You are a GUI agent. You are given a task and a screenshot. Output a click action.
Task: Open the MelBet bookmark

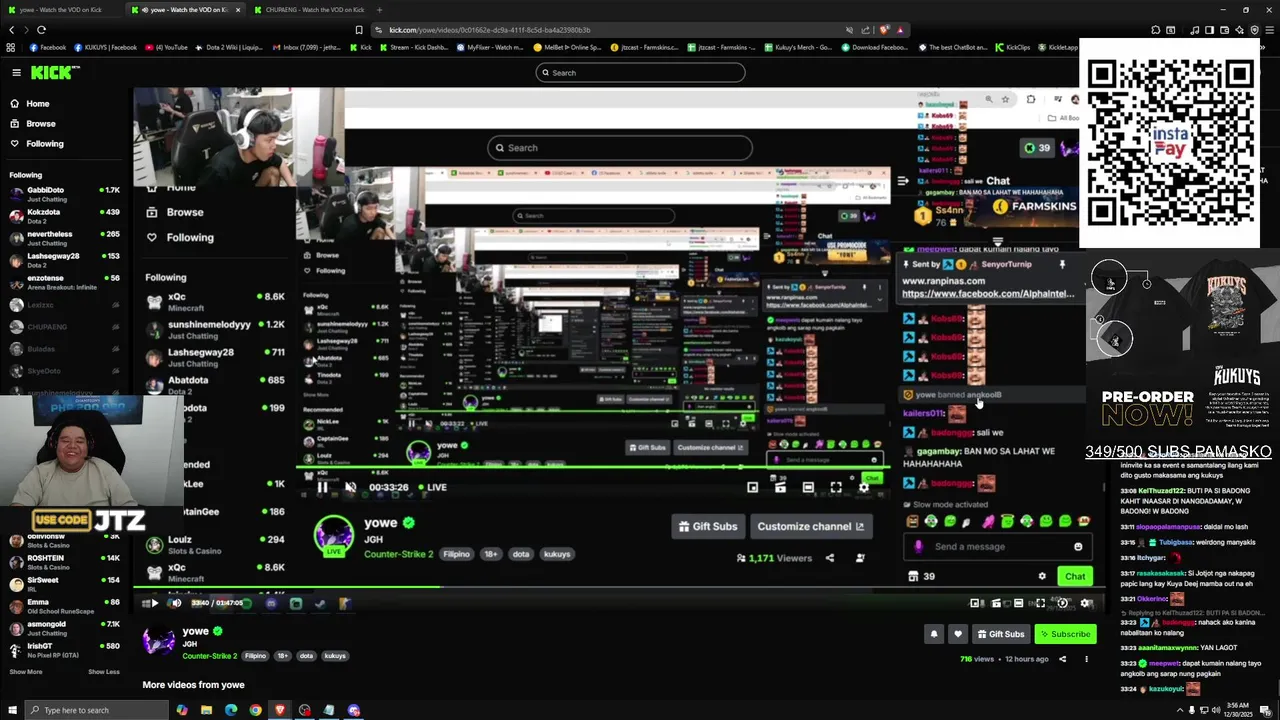(x=567, y=47)
